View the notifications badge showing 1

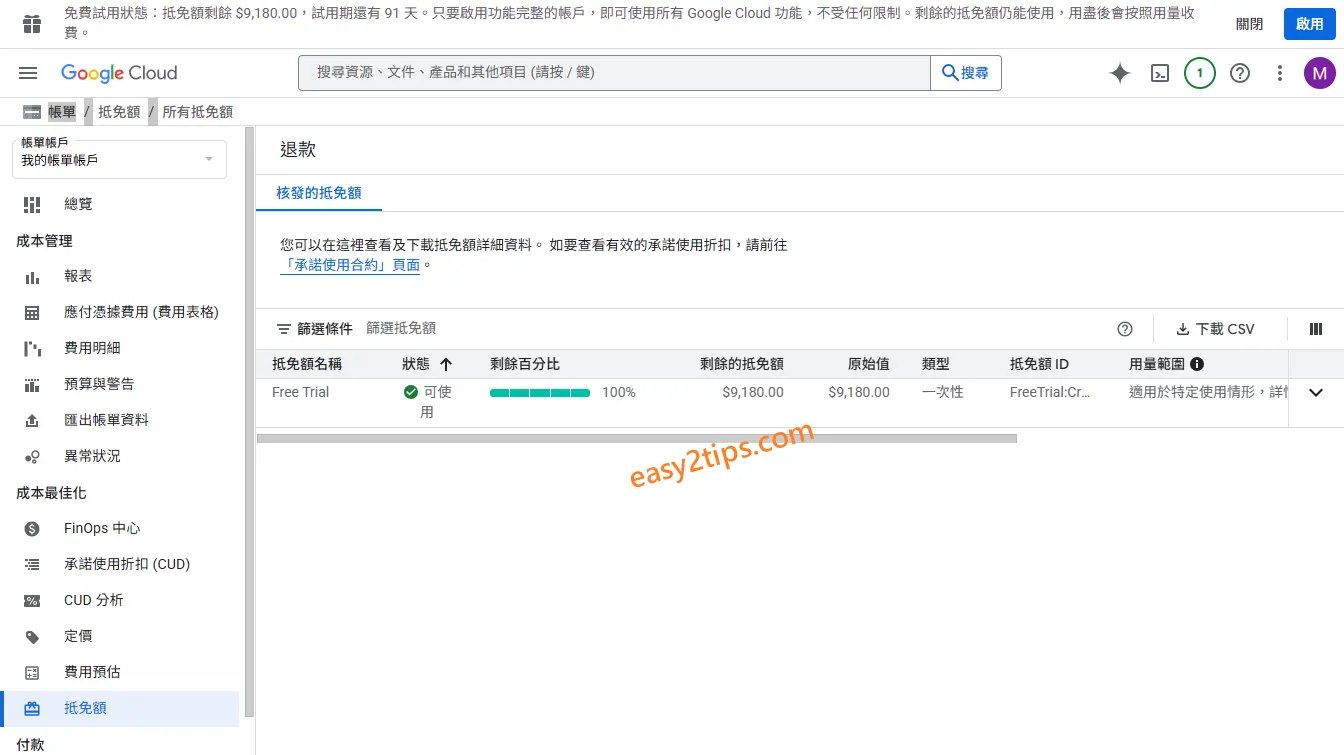tap(1199, 72)
